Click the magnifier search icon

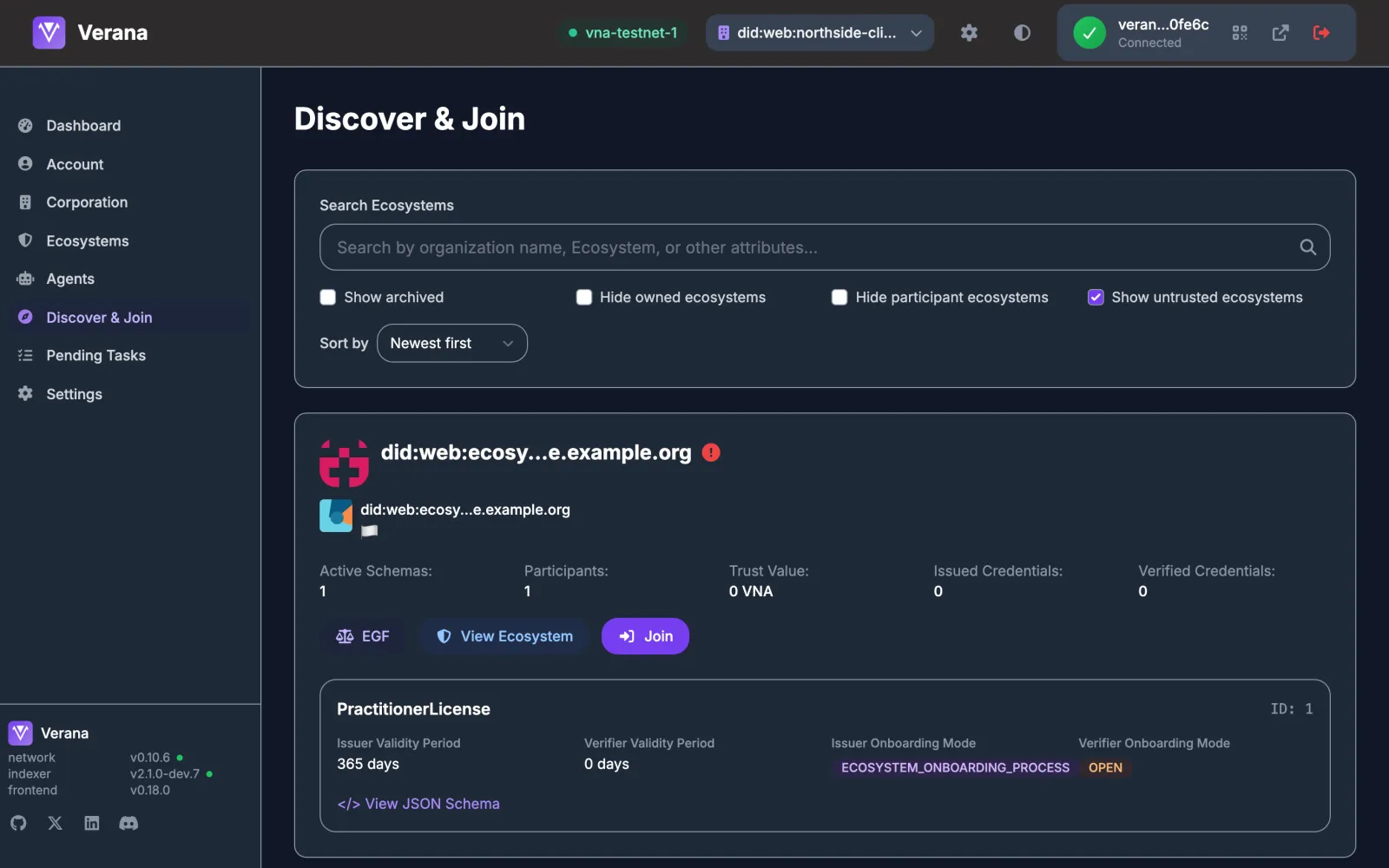click(x=1307, y=247)
